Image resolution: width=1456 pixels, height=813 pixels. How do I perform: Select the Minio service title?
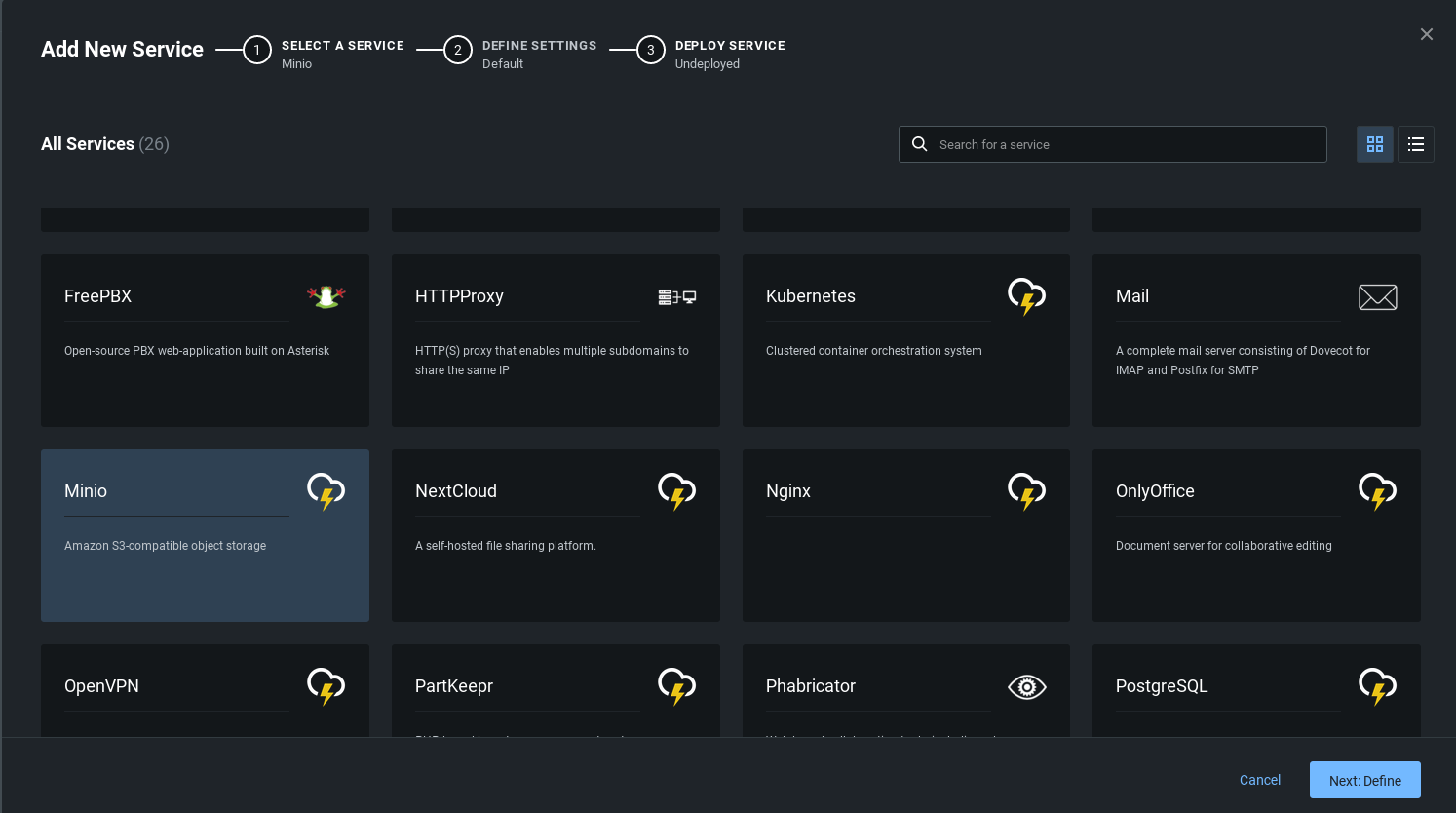coord(86,491)
